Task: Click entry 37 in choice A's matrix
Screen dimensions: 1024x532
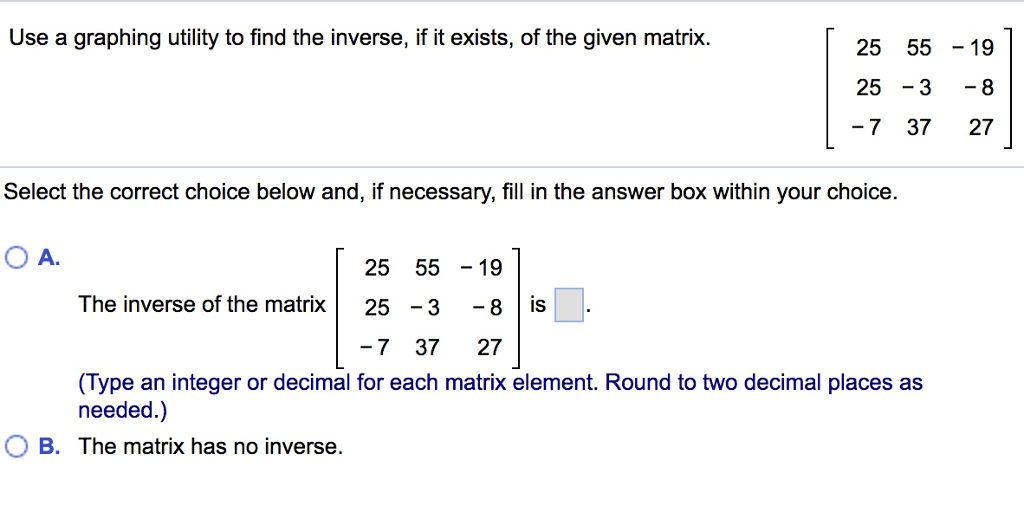Action: (x=427, y=347)
